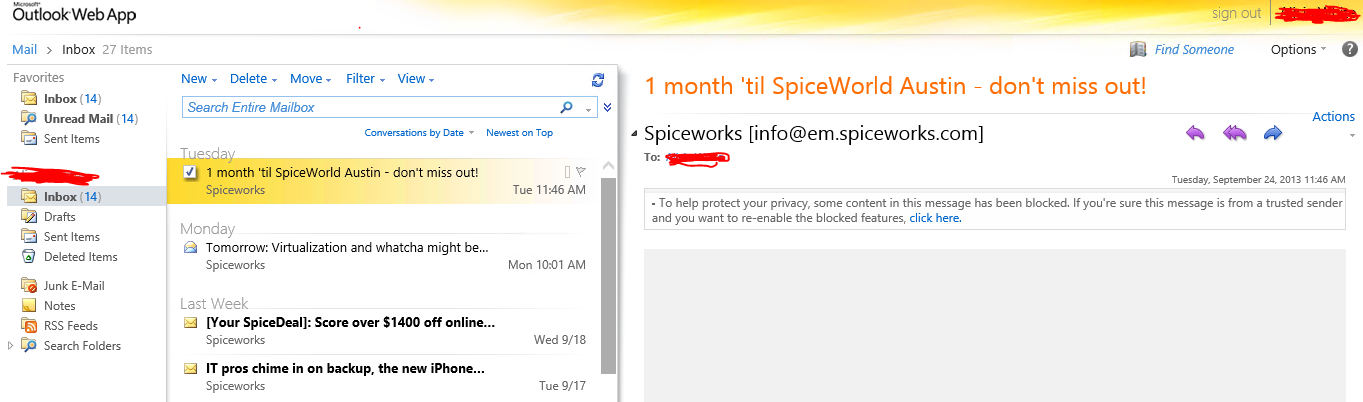The height and width of the screenshot is (402, 1363).
Task: Refresh the mailbox with the sync icon
Action: (598, 80)
